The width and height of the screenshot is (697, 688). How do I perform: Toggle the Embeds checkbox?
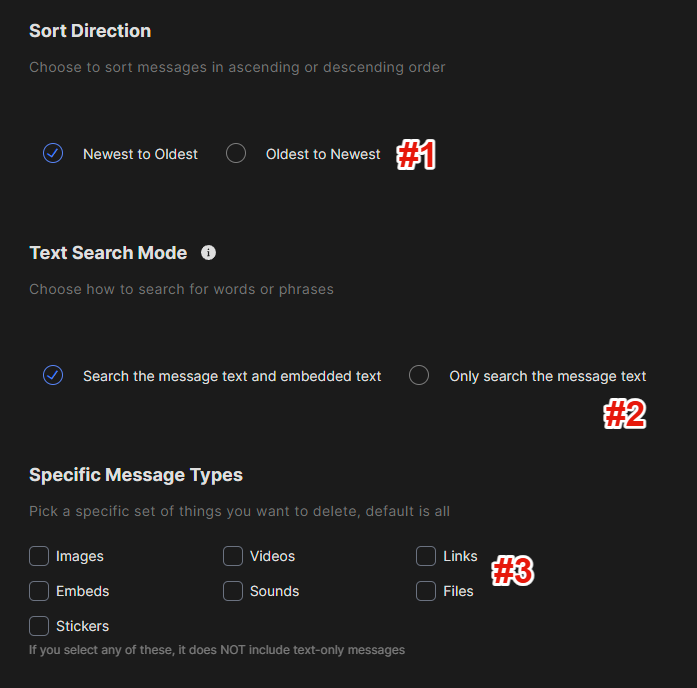tap(39, 591)
